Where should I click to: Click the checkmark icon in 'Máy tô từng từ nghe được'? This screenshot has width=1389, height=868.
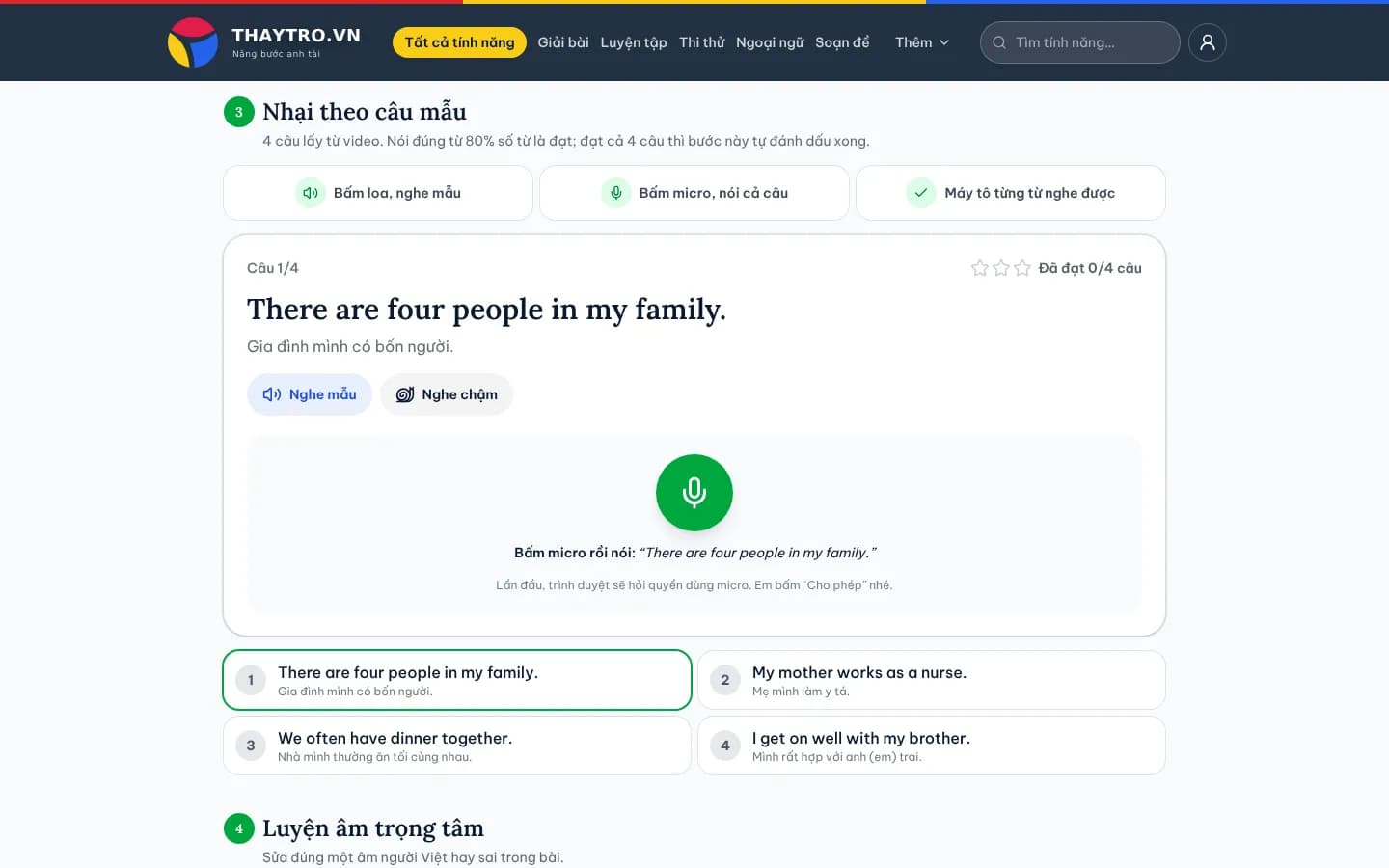(921, 193)
